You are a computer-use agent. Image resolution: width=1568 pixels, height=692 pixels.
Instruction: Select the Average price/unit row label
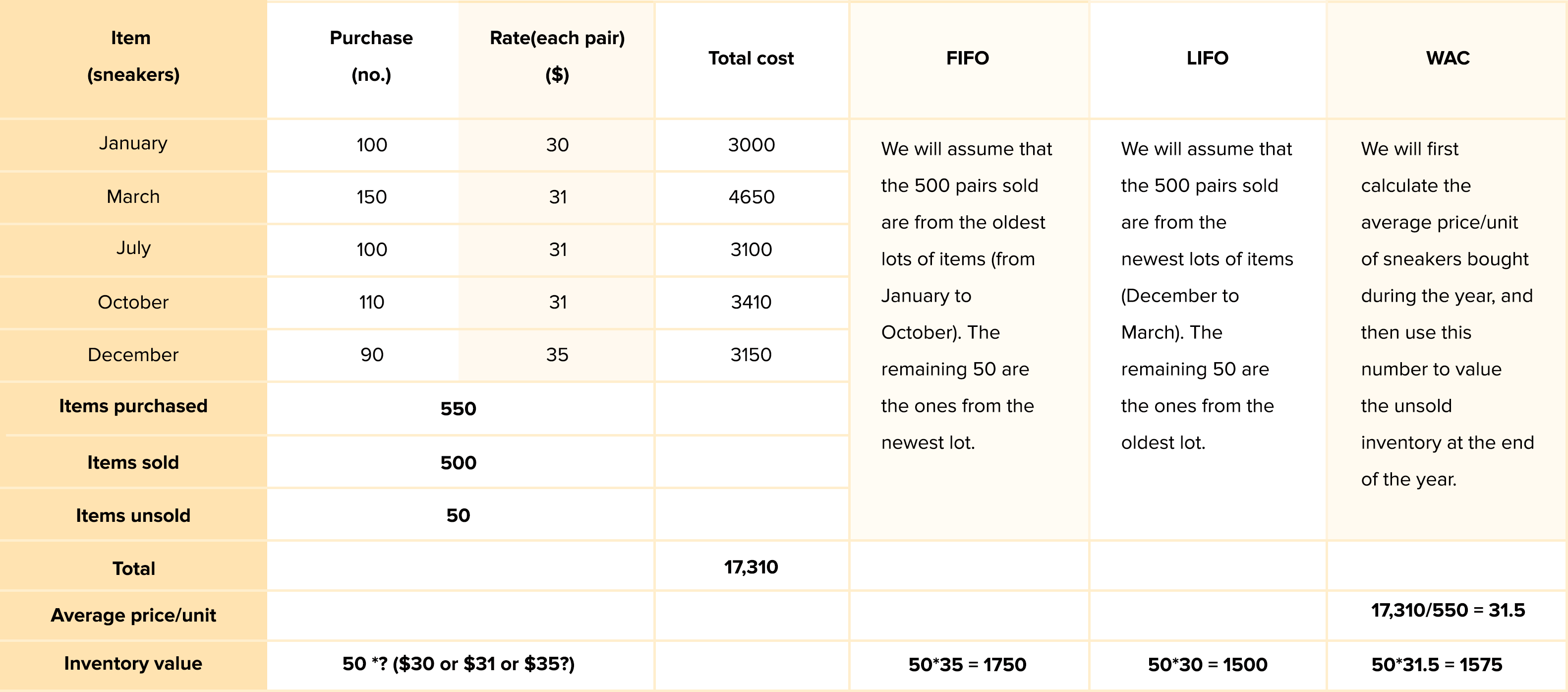tap(133, 615)
